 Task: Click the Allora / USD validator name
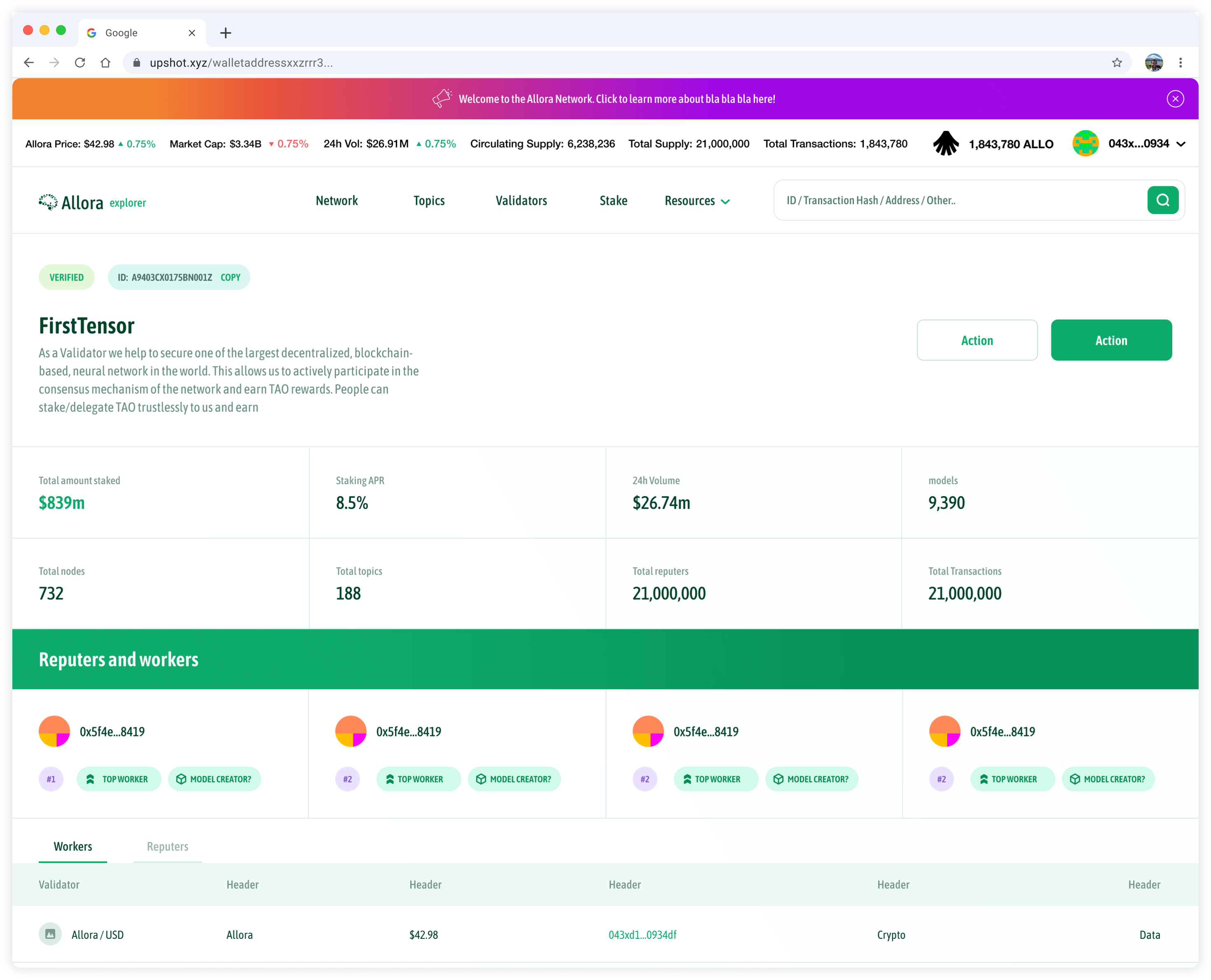pos(98,935)
